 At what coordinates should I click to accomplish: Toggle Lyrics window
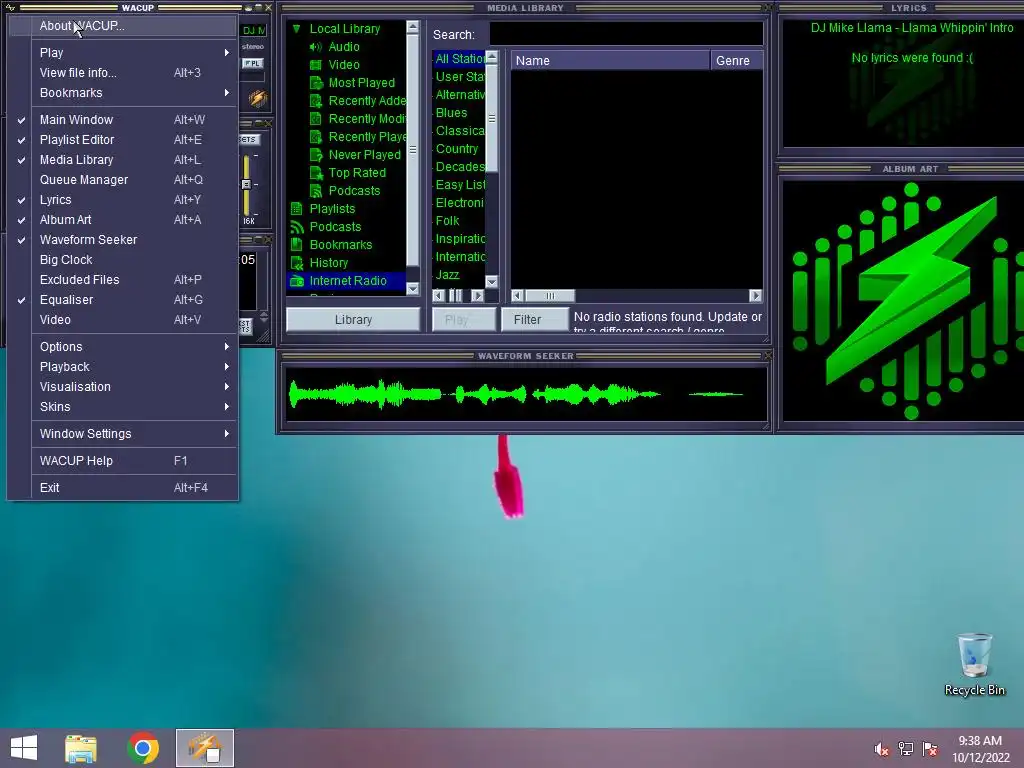pos(123,200)
